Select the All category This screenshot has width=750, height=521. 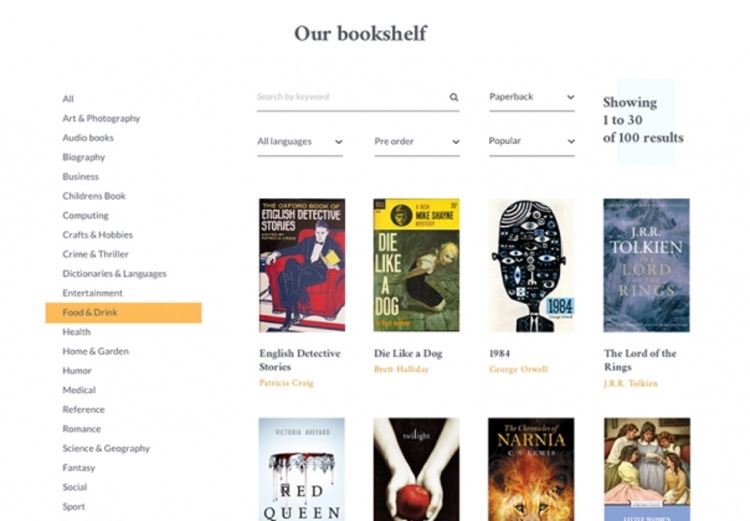coord(68,99)
